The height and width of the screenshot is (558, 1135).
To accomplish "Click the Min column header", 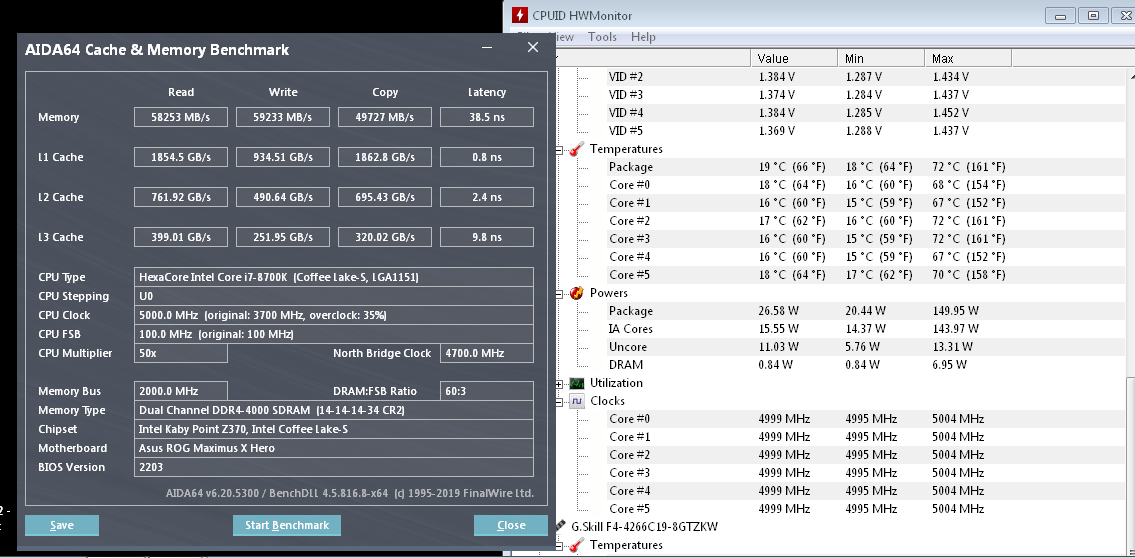I will click(881, 59).
